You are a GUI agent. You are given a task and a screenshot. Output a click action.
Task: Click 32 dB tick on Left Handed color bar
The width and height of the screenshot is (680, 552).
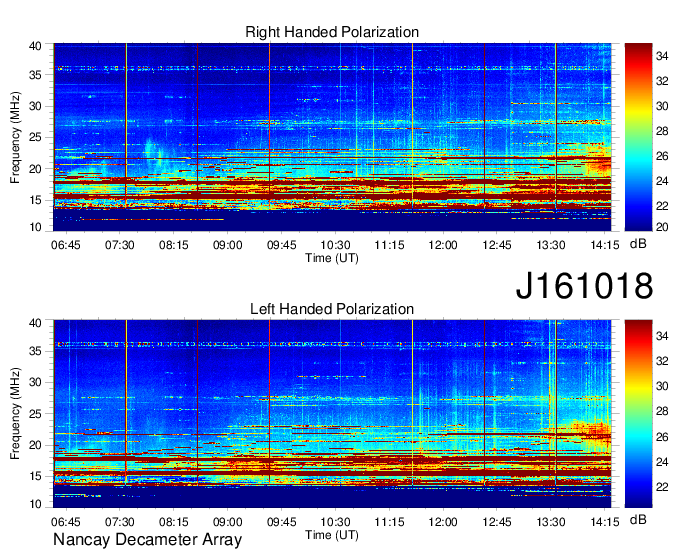662,361
